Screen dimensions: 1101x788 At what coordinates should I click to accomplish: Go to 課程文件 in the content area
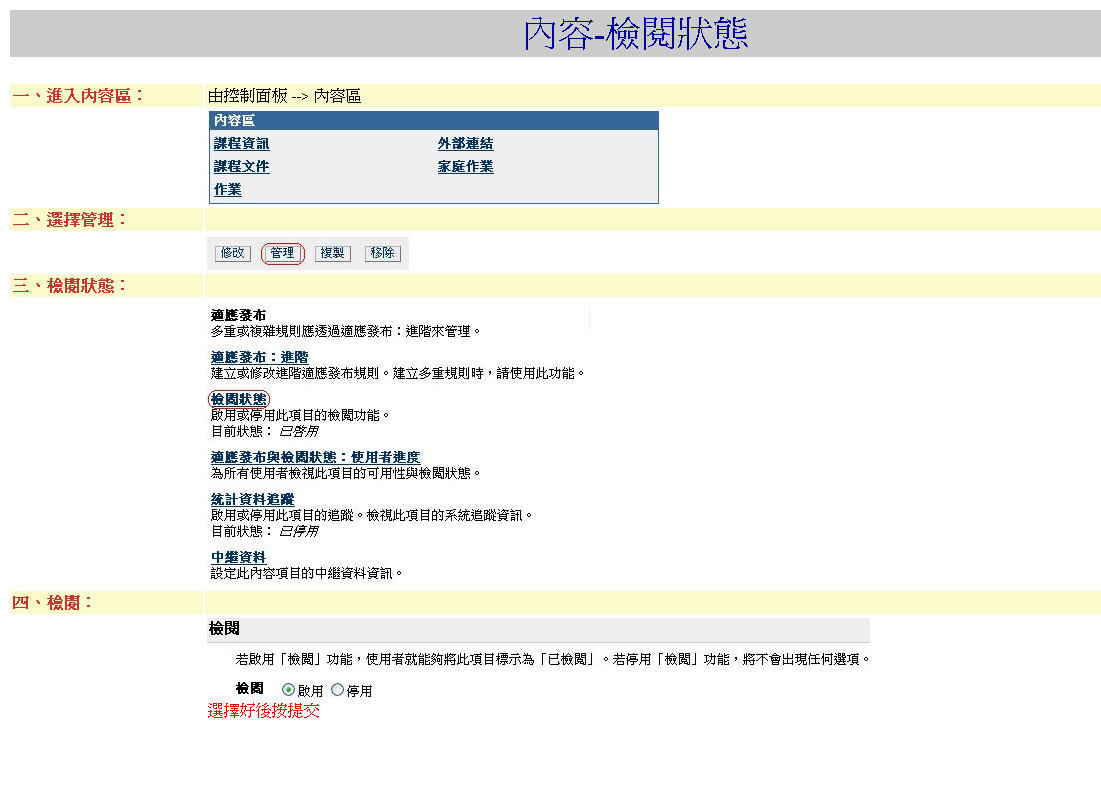pyautogui.click(x=241, y=167)
